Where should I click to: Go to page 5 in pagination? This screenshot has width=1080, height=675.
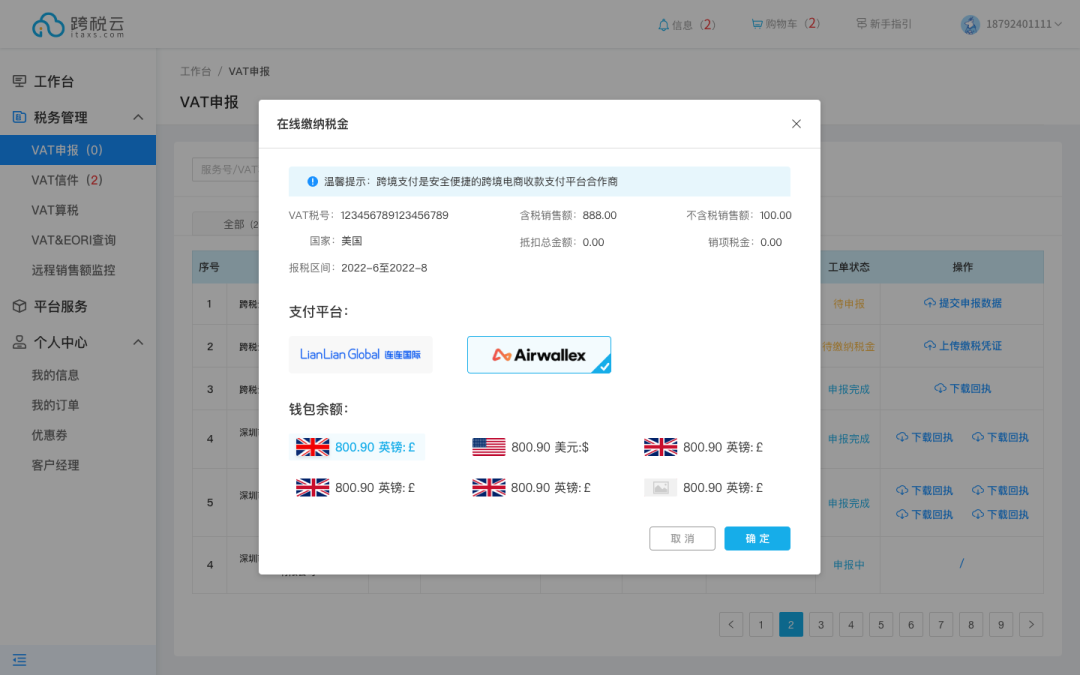(881, 624)
